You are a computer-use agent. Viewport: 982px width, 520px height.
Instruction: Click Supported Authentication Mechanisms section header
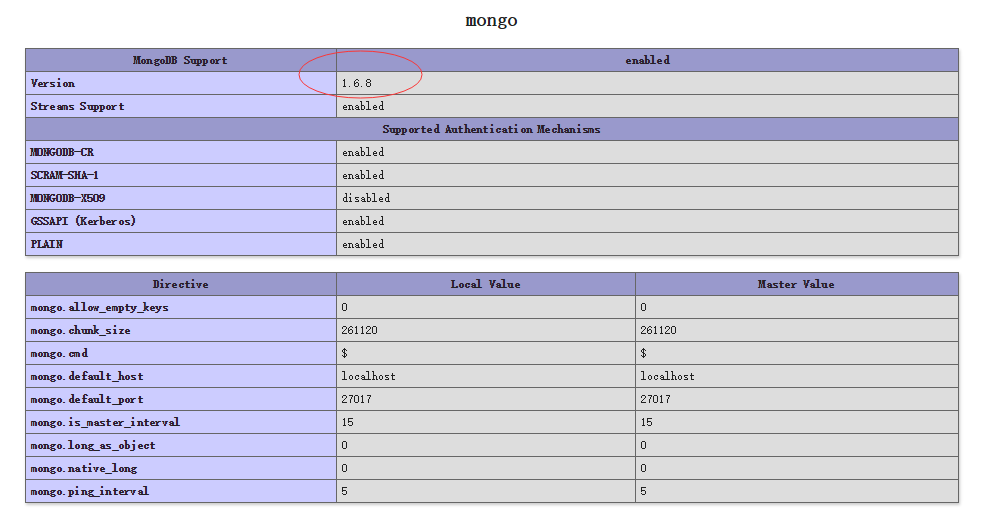click(491, 129)
